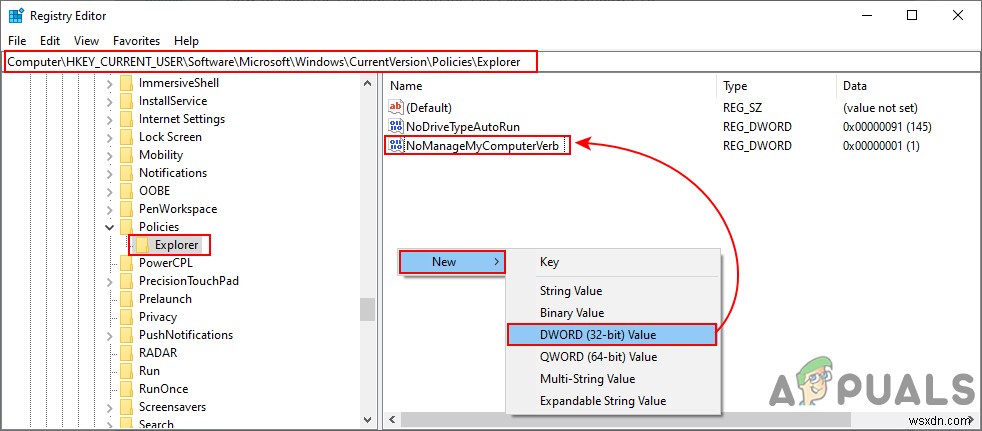Select the NoManageMyComputerVerb value name
The height and width of the screenshot is (431, 982).
coord(482,146)
